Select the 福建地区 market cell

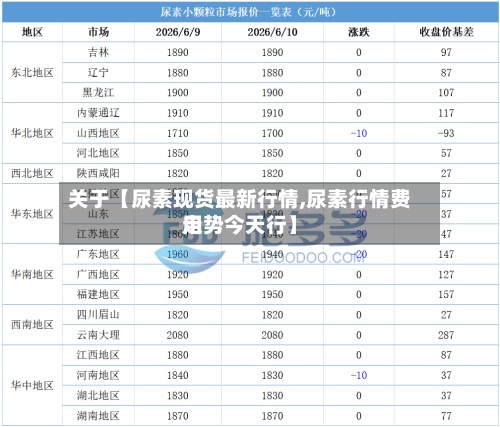[98, 294]
